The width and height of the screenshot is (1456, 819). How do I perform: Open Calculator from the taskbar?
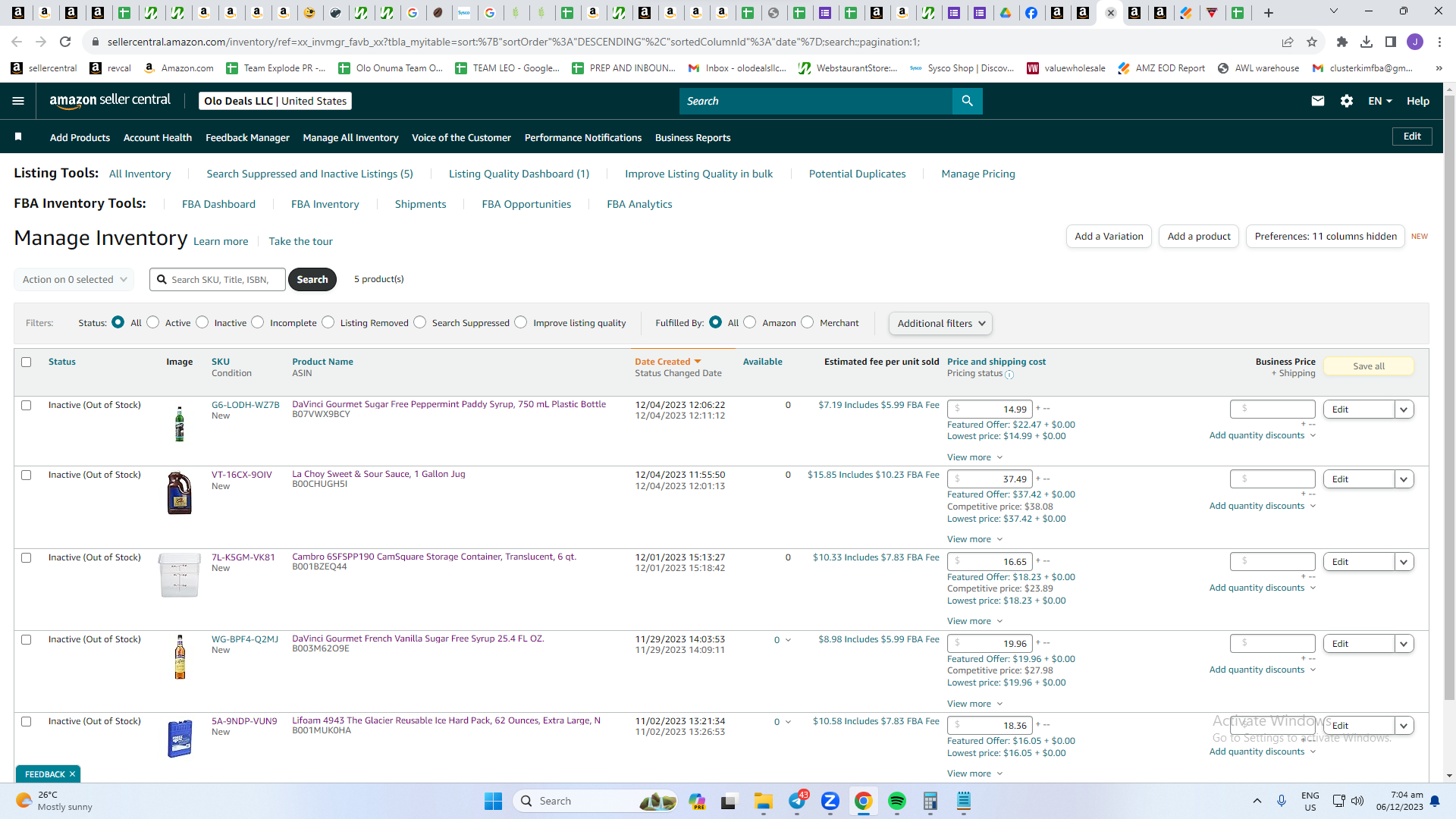point(930,801)
